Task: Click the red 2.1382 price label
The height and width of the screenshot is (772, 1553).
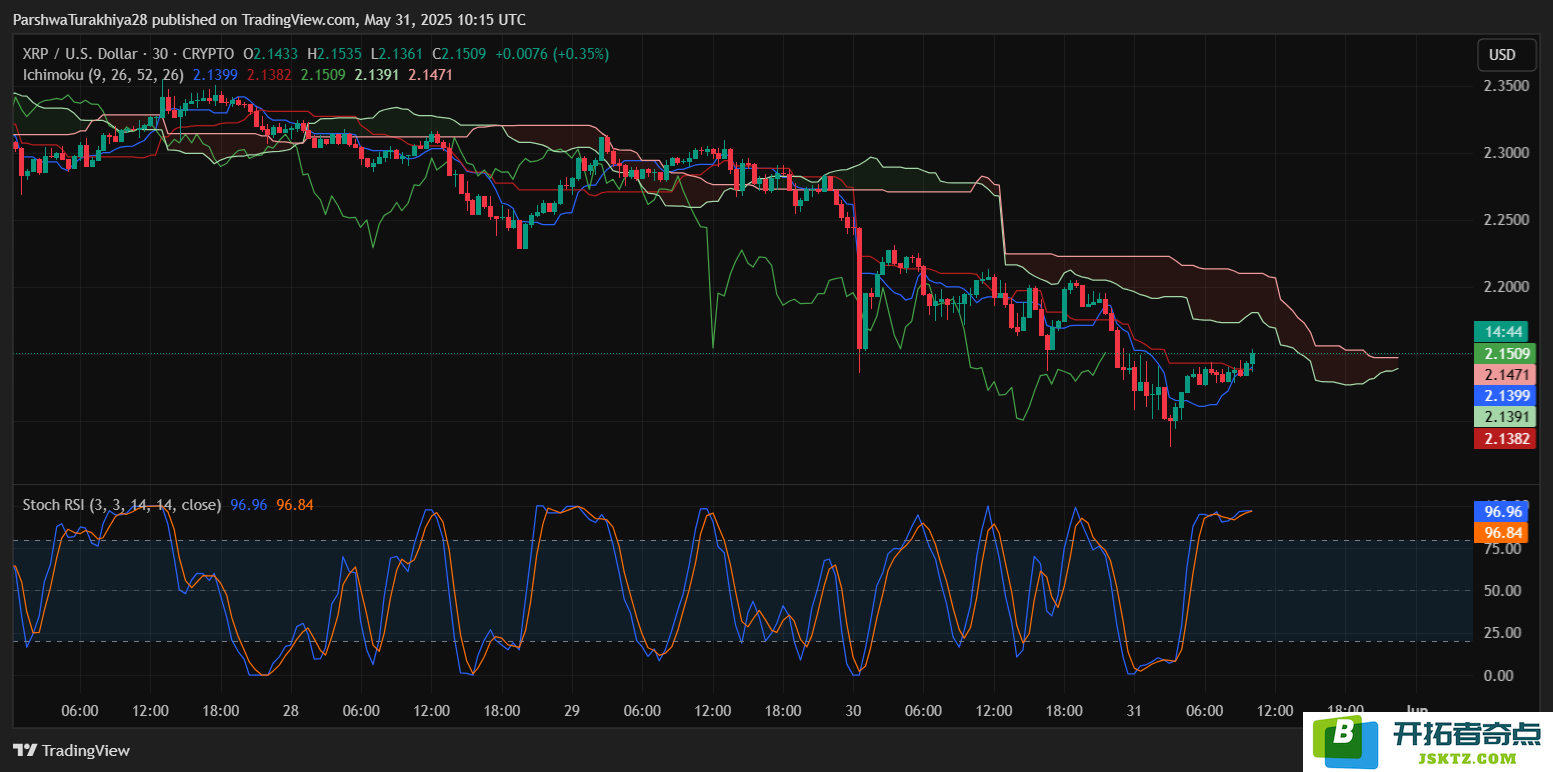Action: 1507,438
